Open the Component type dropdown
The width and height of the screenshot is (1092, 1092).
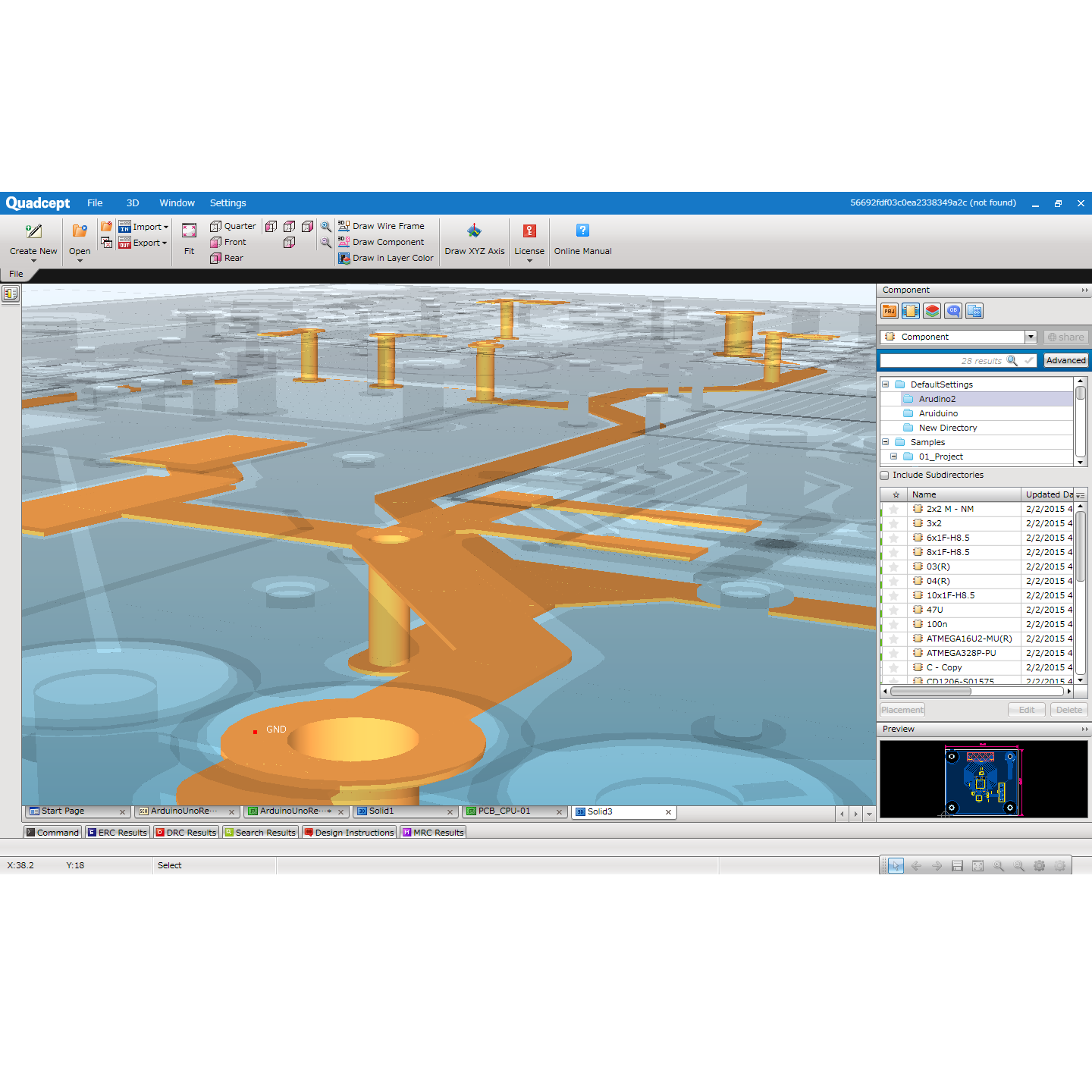(1031, 337)
